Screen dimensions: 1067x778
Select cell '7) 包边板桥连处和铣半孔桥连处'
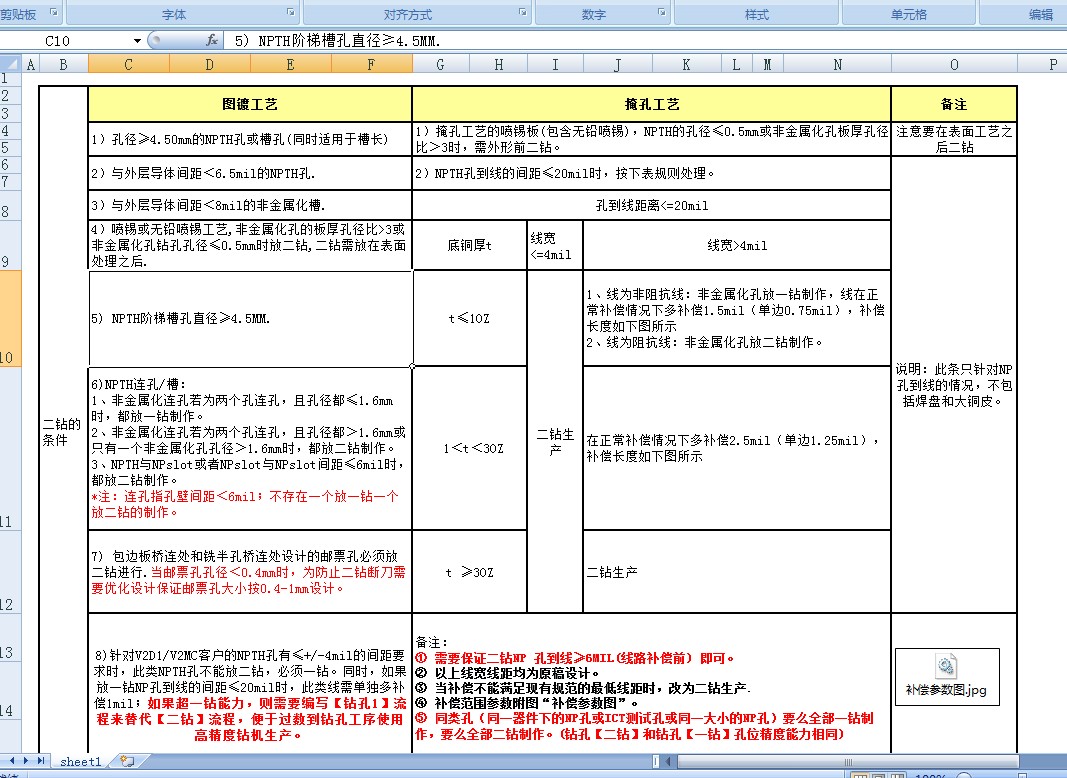(250, 572)
